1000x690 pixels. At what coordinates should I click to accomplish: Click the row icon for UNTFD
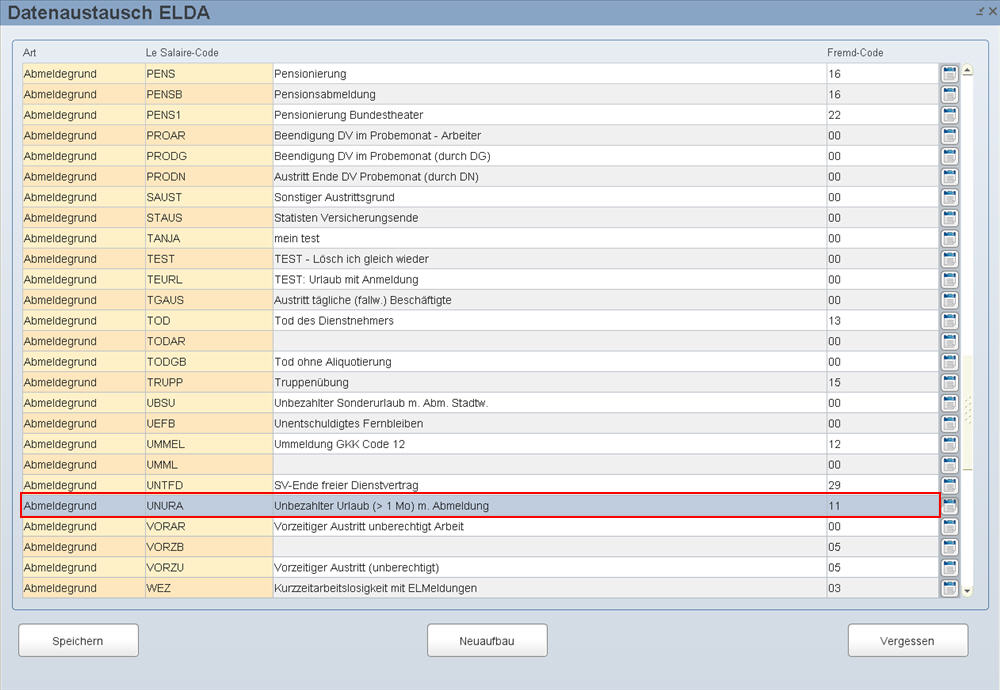click(949, 485)
